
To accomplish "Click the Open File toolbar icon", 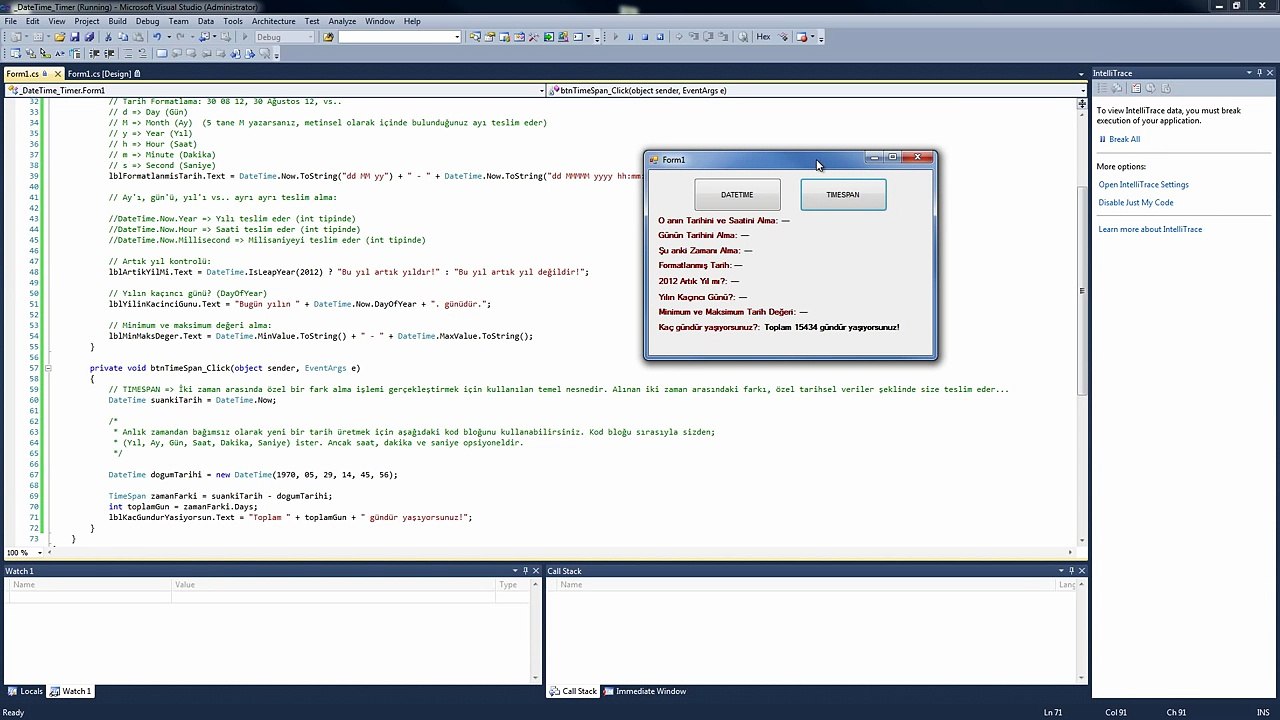I will 60,37.
